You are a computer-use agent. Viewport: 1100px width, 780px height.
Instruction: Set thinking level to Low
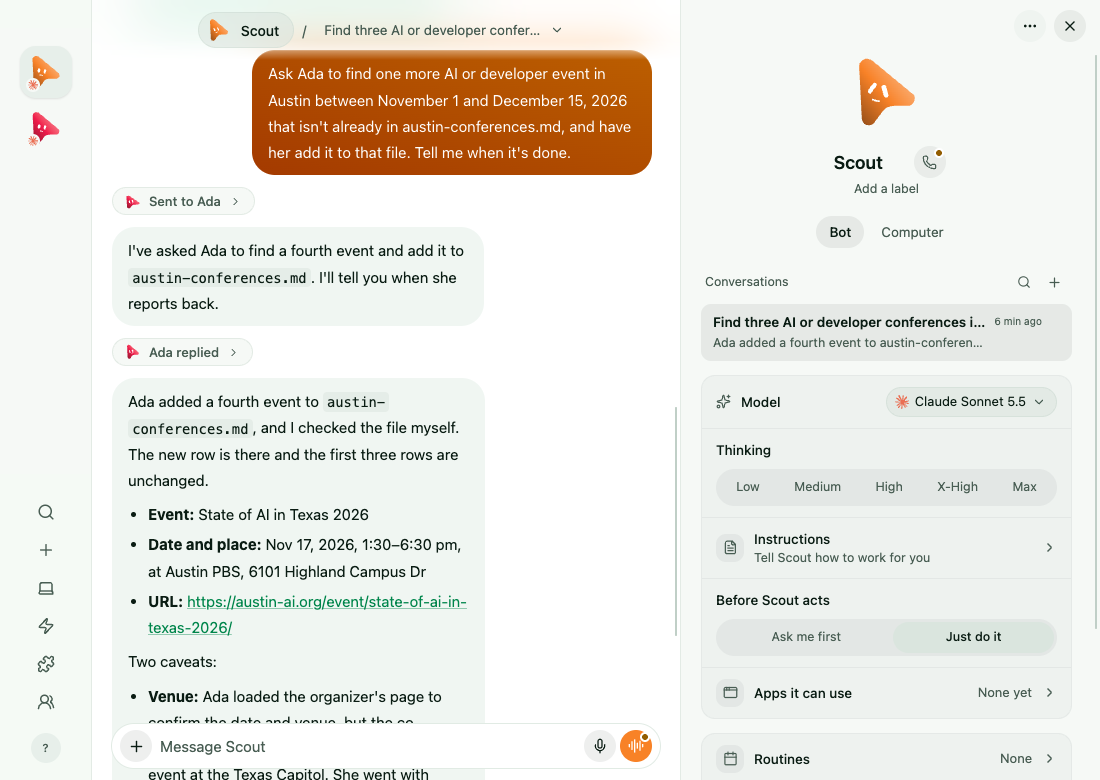pos(748,487)
